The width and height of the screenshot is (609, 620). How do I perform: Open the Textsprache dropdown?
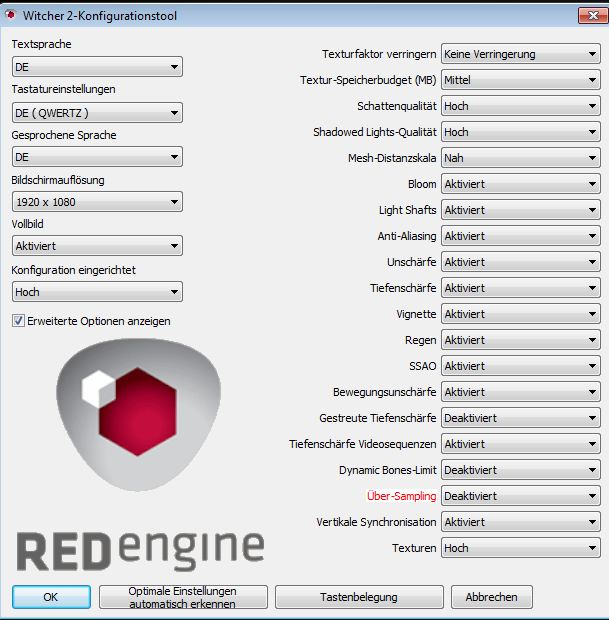[x=97, y=66]
